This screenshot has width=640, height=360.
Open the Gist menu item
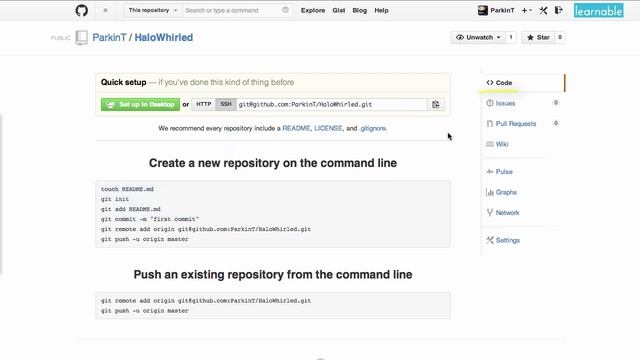(338, 11)
